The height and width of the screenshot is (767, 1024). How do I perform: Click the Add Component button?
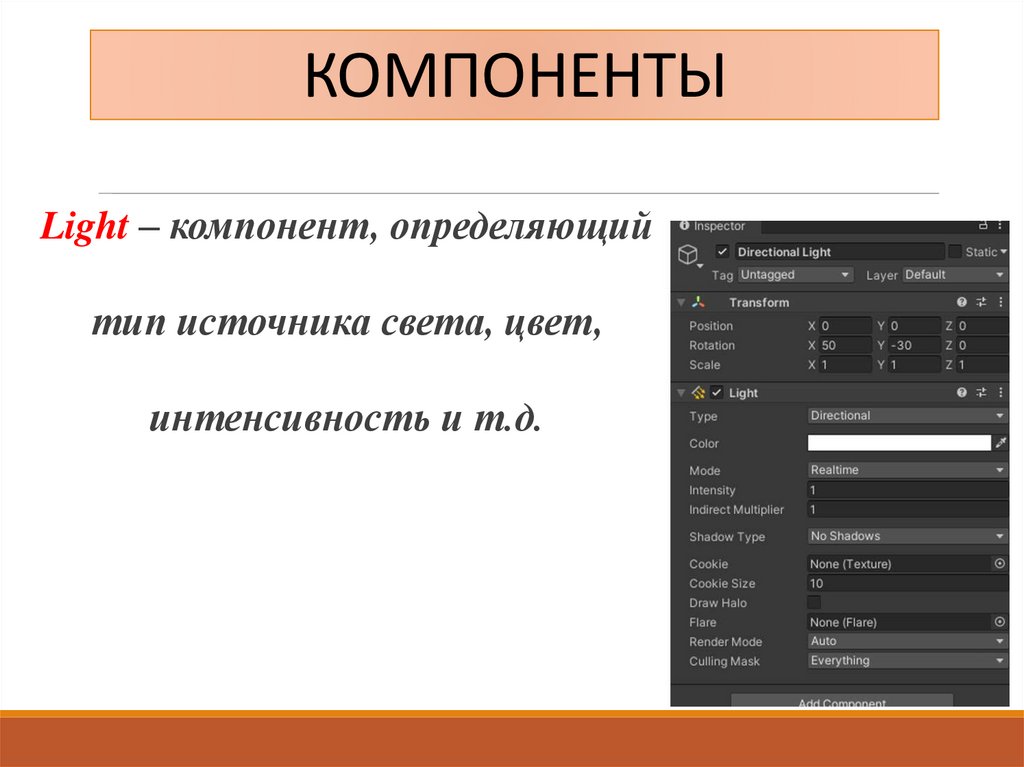click(x=842, y=700)
